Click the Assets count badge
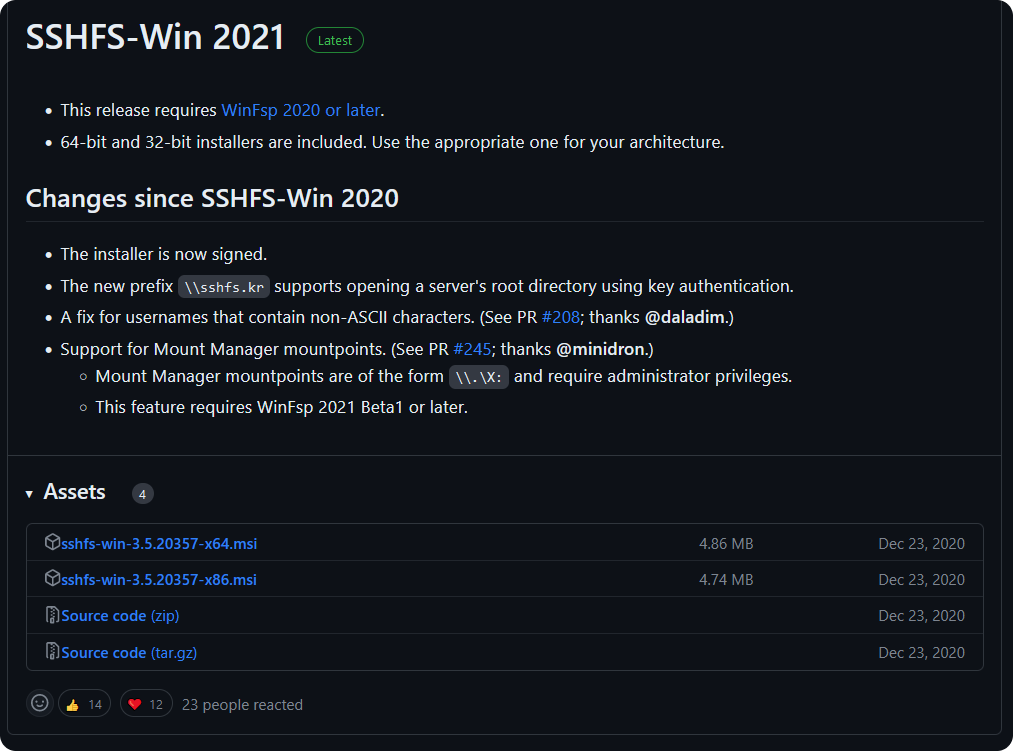Image resolution: width=1013 pixels, height=751 pixels. click(x=143, y=494)
